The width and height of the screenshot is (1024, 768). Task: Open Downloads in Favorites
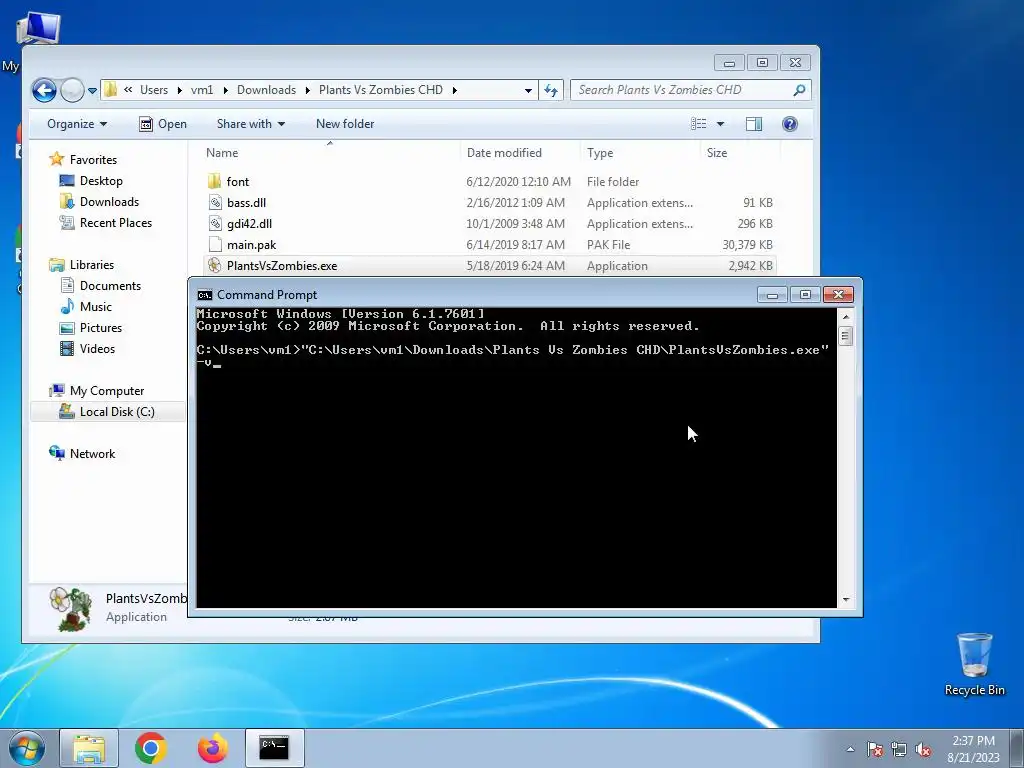click(x=109, y=202)
